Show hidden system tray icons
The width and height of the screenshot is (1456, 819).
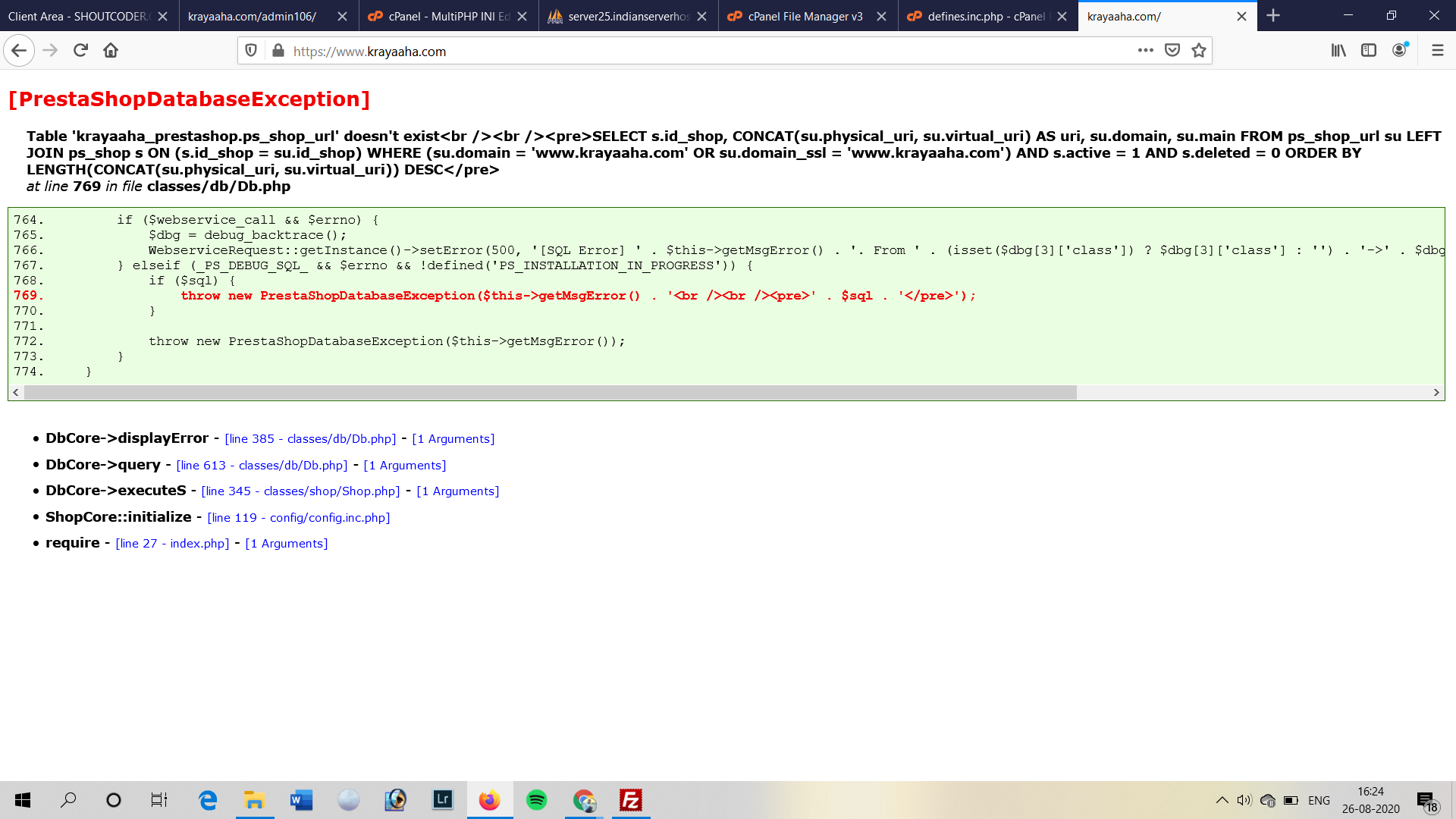tap(1222, 800)
